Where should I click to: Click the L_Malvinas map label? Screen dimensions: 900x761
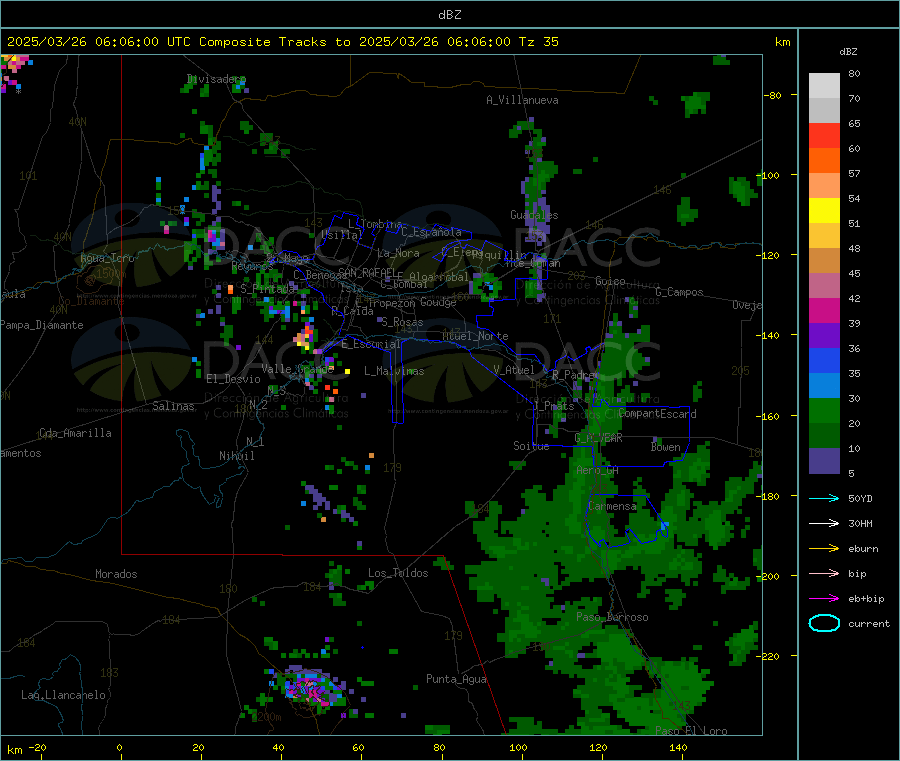pos(394,371)
